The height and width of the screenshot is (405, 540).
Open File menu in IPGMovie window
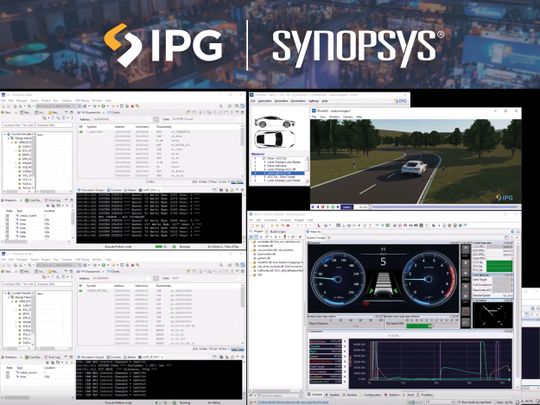(314, 117)
